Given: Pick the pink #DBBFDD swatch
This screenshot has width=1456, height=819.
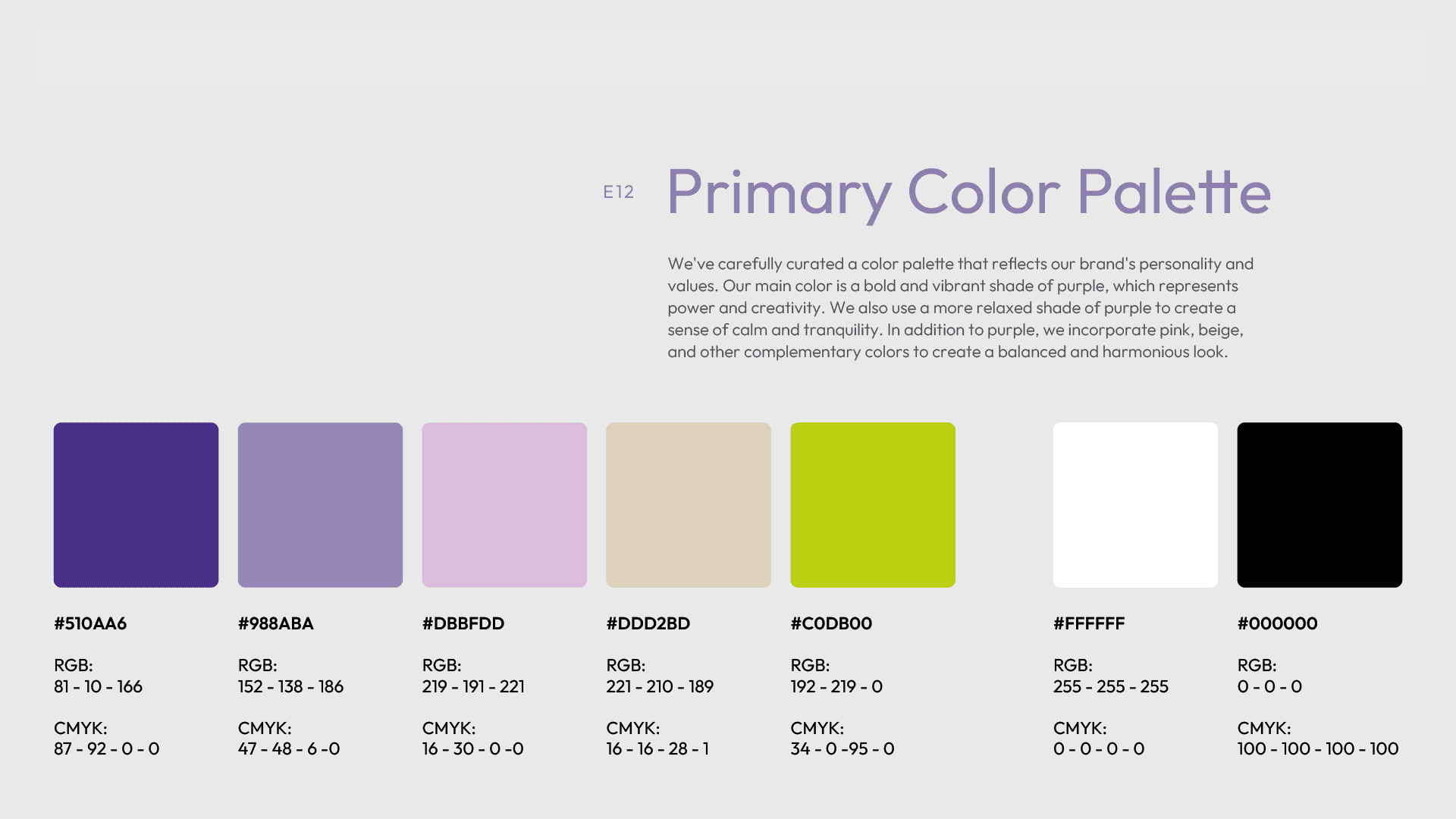Looking at the screenshot, I should [504, 505].
